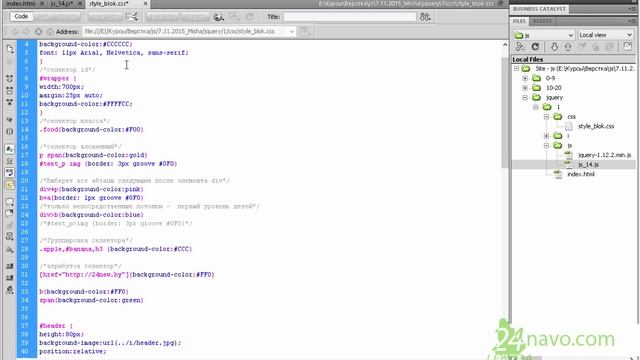
Task: Open the Business Catalyst panel options menu
Action: (632, 9)
